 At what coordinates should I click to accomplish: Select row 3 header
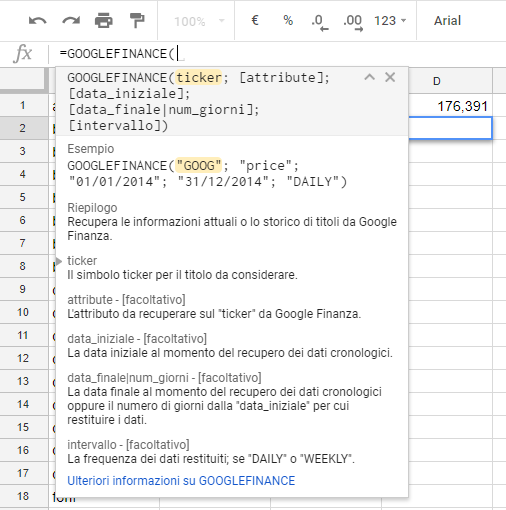coord(23,151)
